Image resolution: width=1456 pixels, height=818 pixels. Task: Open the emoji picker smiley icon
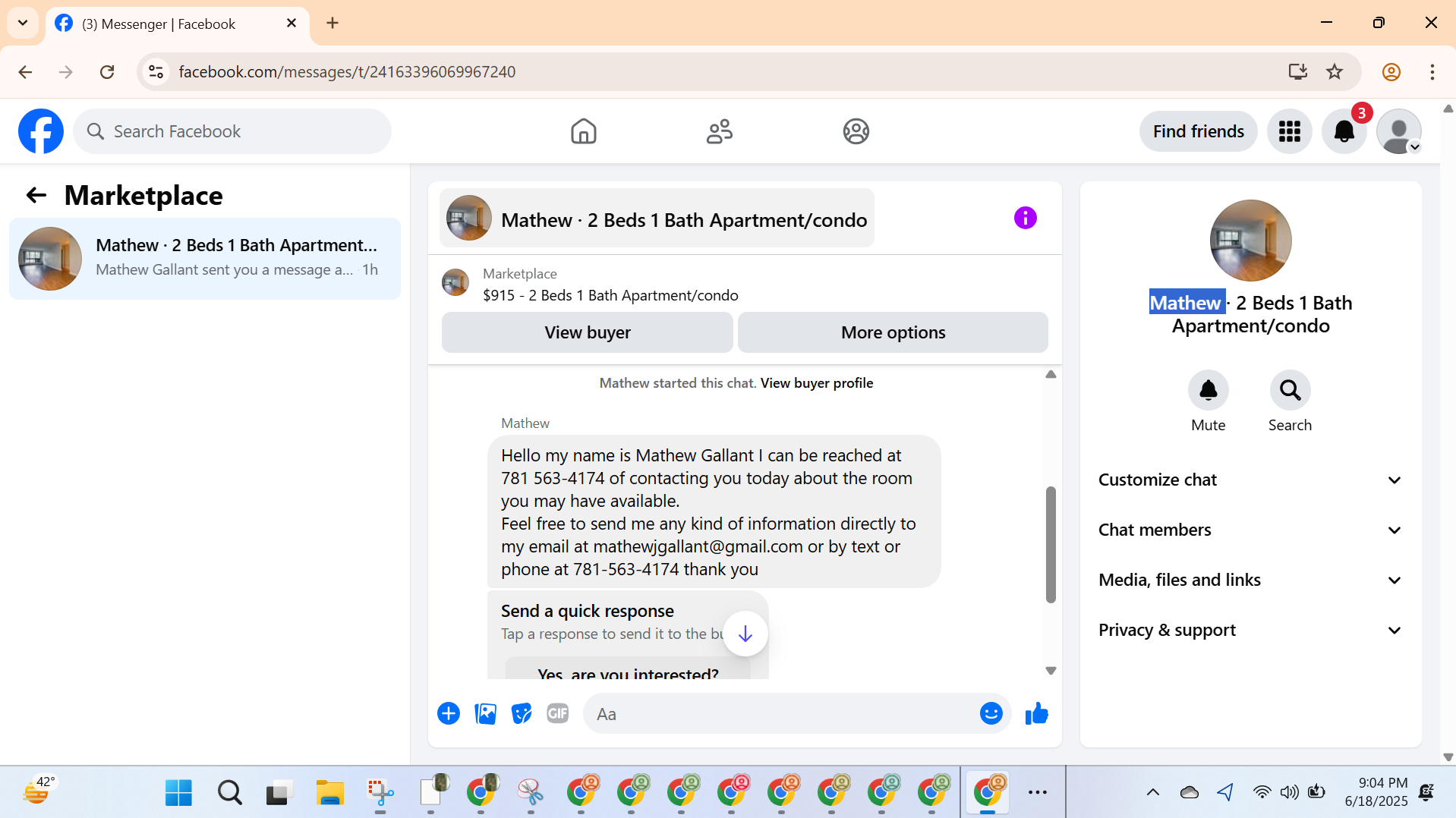point(991,713)
